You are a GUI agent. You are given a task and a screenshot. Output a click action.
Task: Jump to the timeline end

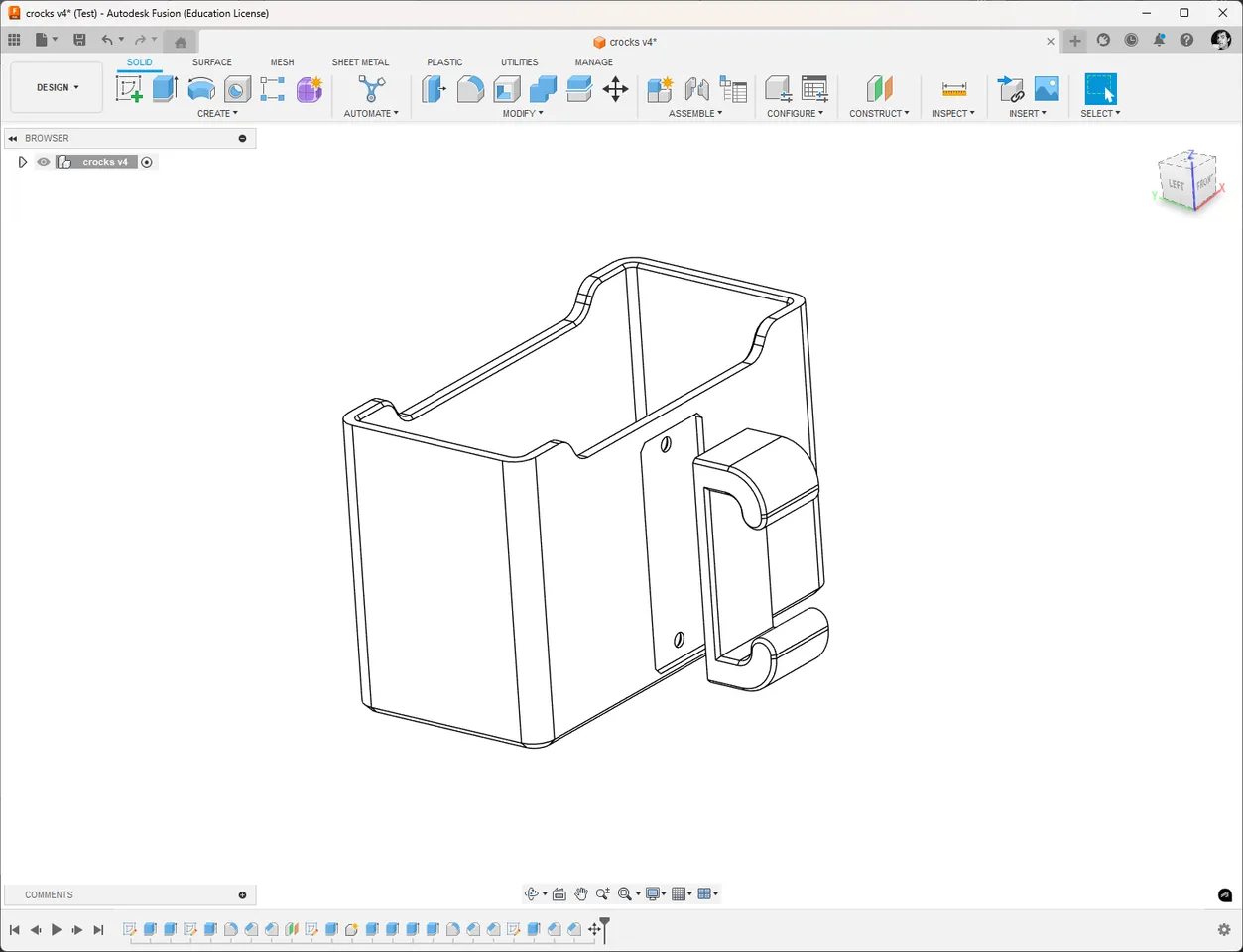pos(98,929)
